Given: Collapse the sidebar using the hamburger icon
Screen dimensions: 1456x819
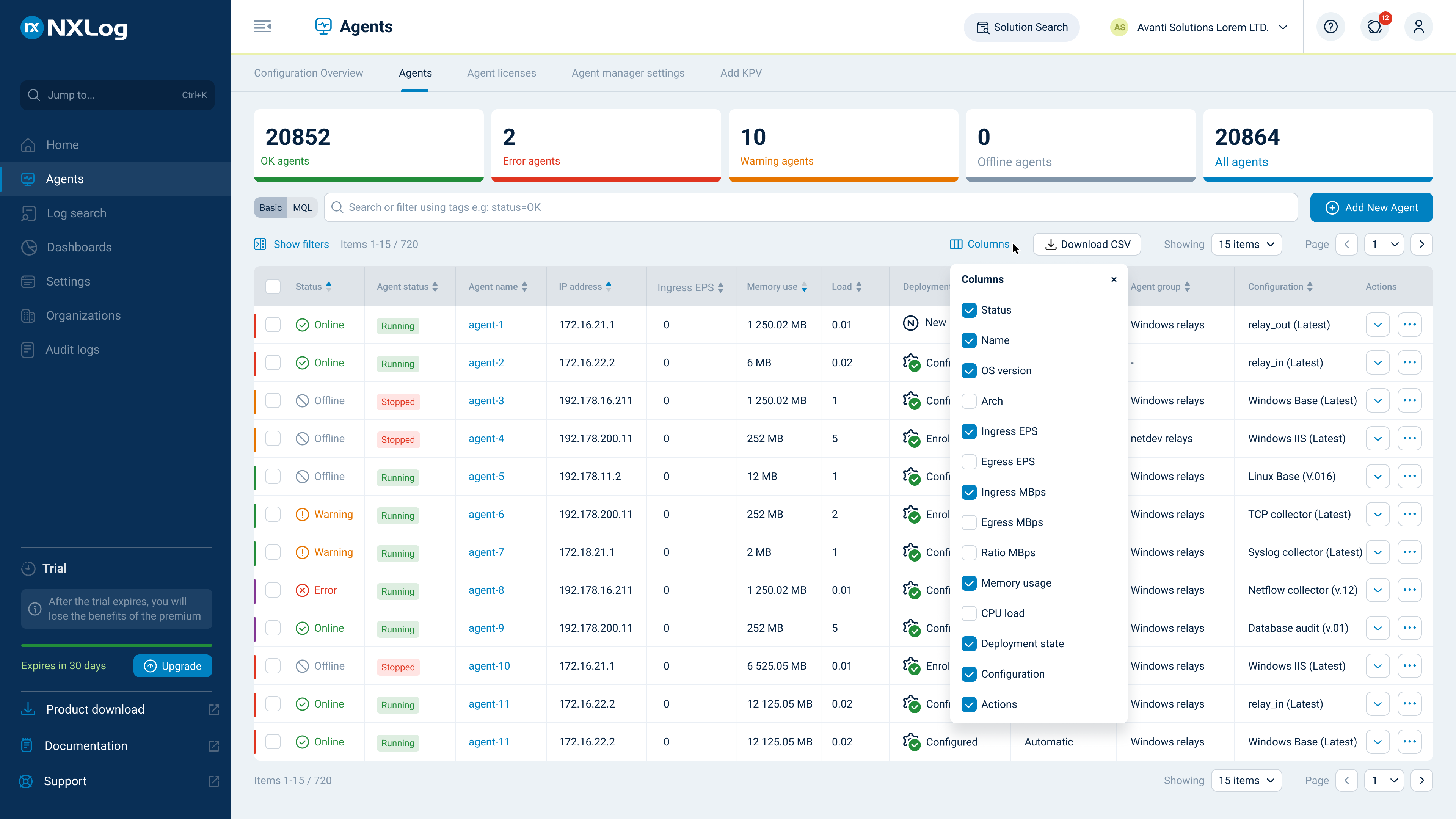Looking at the screenshot, I should click(262, 27).
